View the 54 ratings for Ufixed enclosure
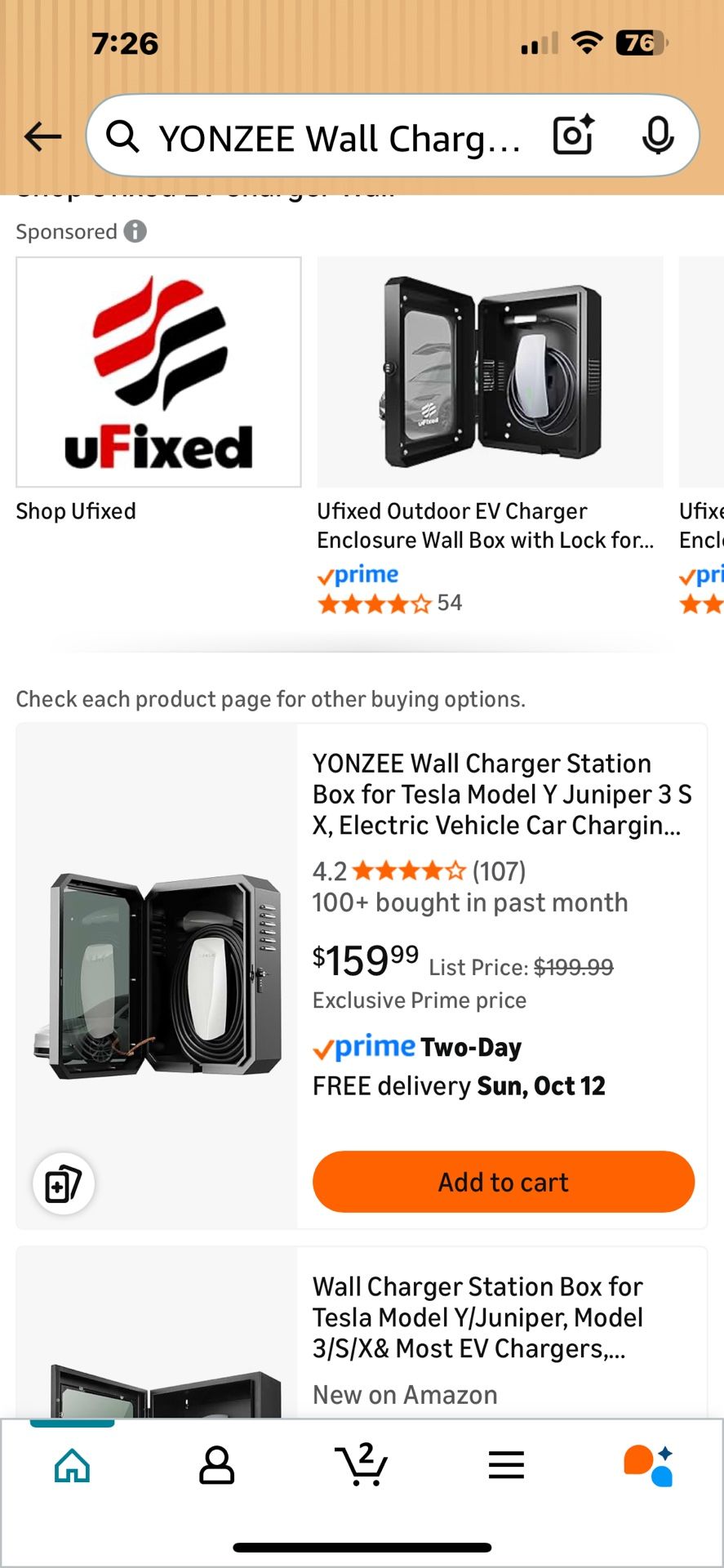724x1568 pixels. (x=389, y=603)
